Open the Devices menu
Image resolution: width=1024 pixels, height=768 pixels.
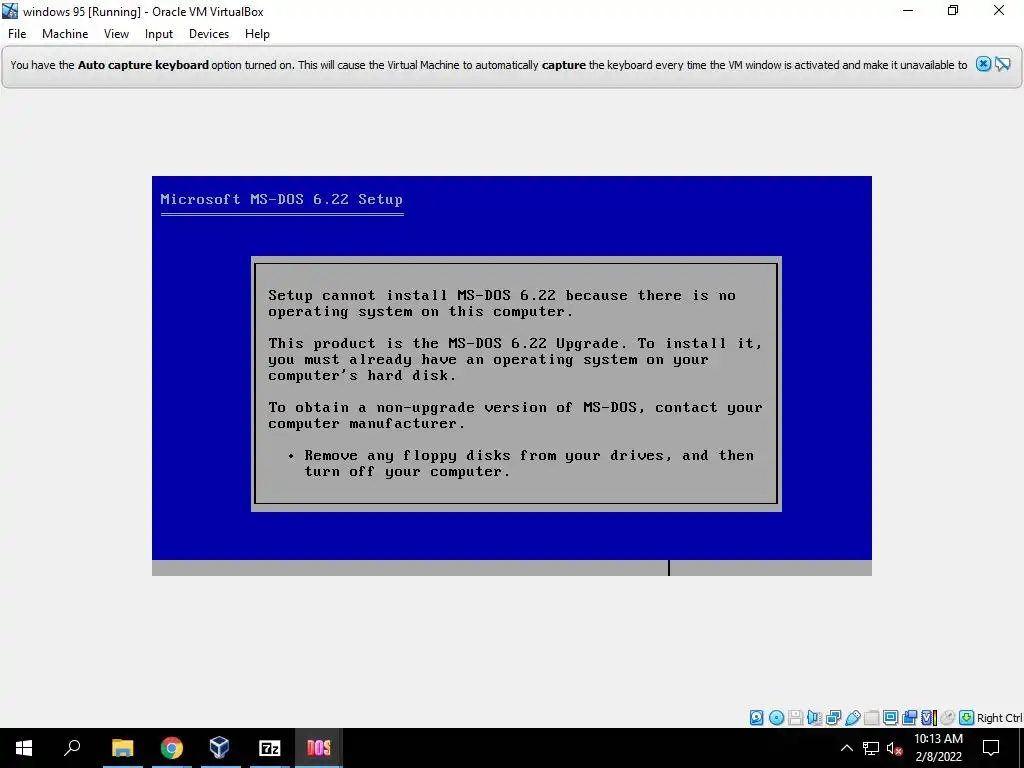point(209,34)
